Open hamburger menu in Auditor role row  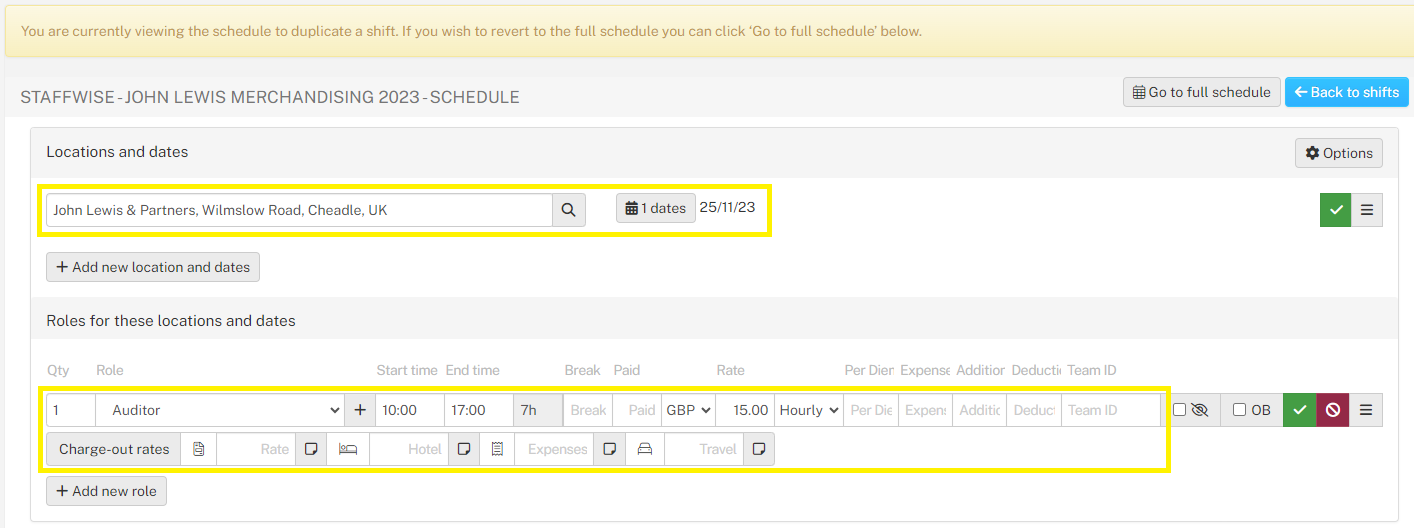1366,410
